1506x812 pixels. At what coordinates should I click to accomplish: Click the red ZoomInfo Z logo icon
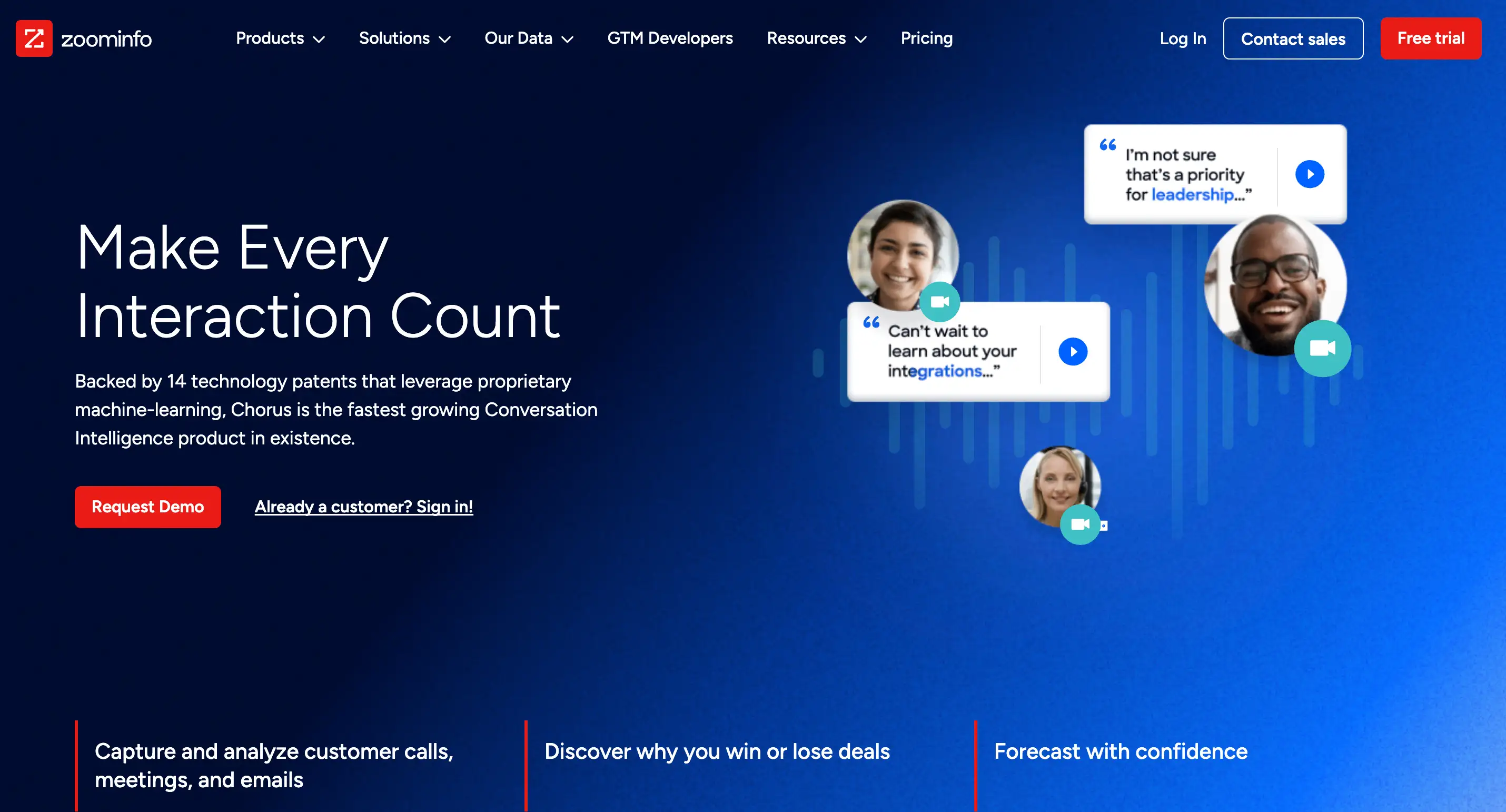[34, 38]
